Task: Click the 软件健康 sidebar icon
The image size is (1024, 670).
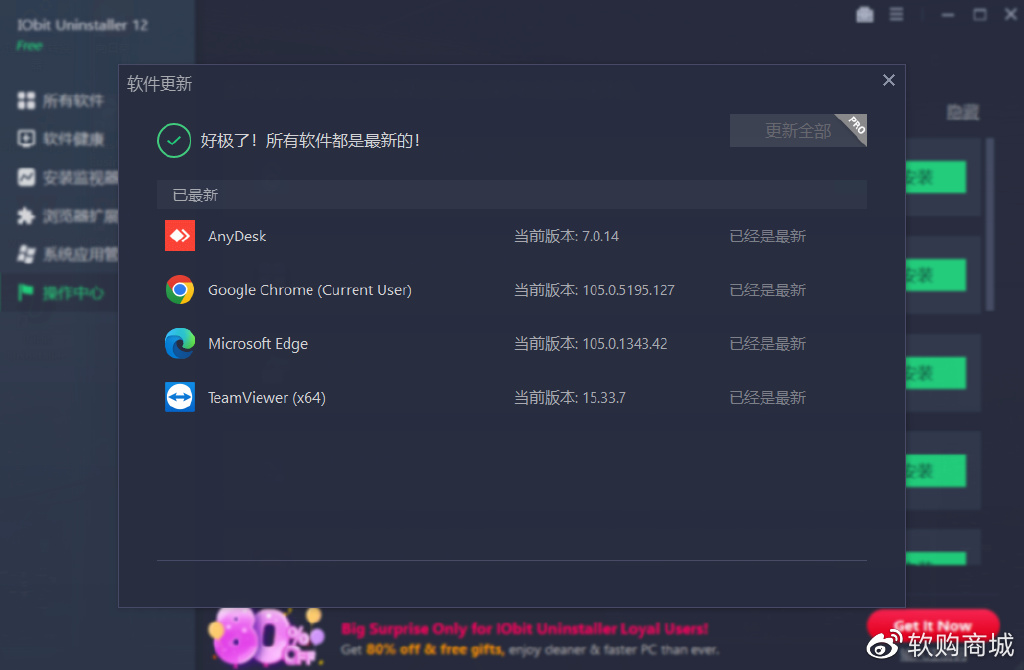Action: [x=26, y=138]
